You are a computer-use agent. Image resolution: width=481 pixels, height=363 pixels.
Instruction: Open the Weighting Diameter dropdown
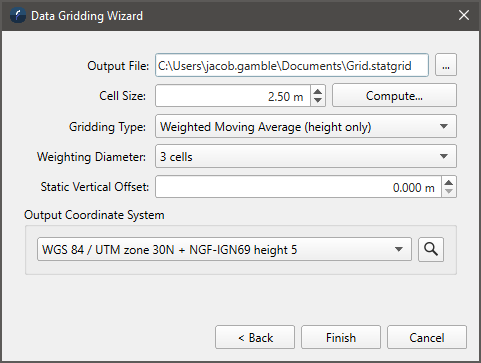pyautogui.click(x=306, y=156)
